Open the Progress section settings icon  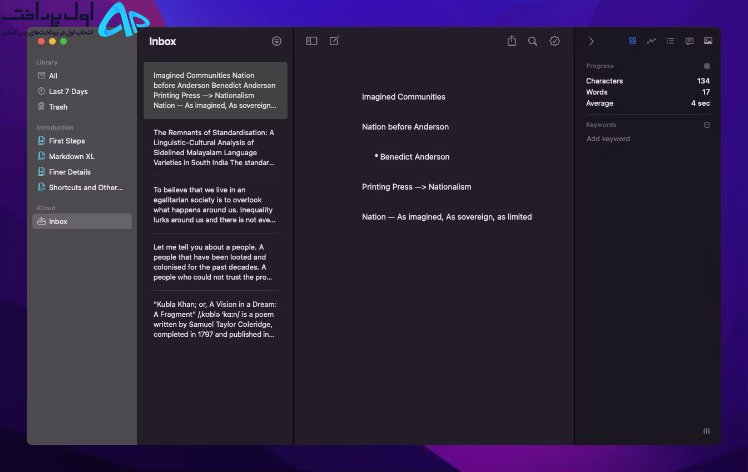coord(707,66)
